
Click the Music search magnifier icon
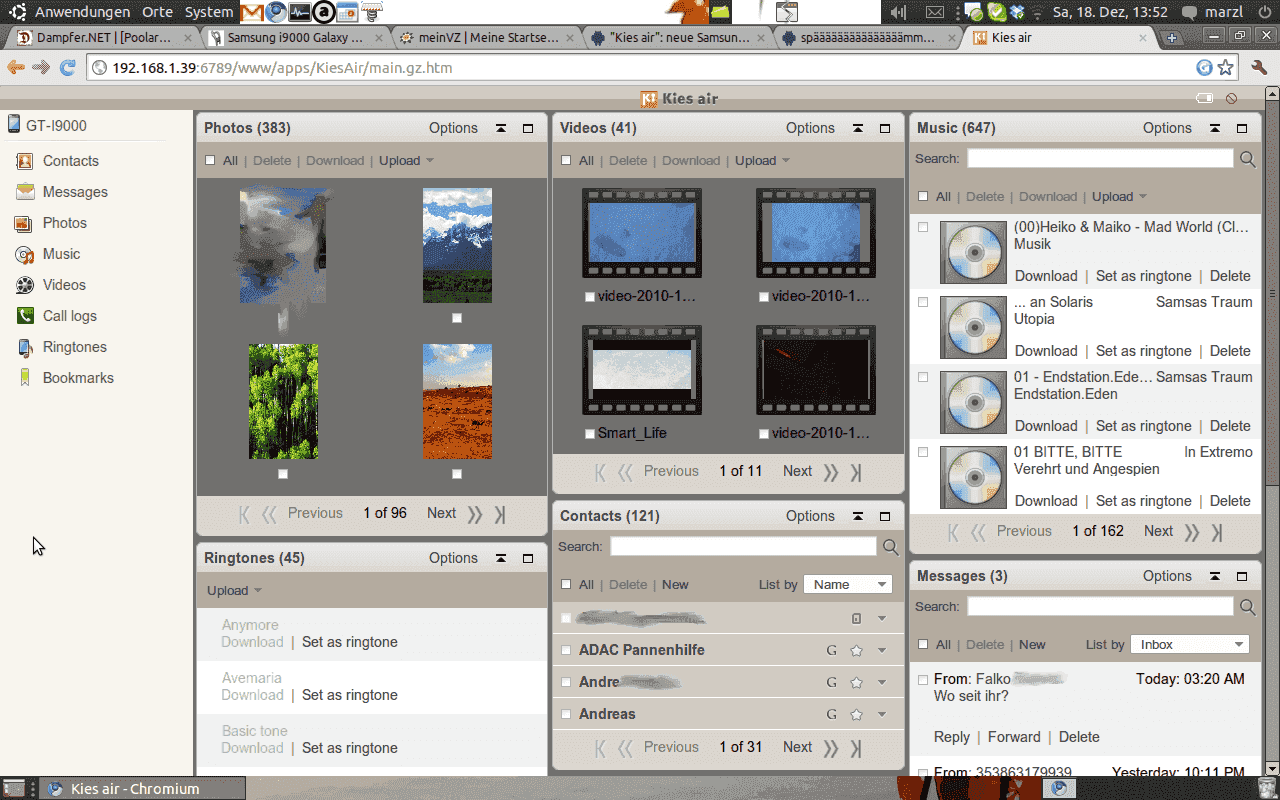[1248, 159]
